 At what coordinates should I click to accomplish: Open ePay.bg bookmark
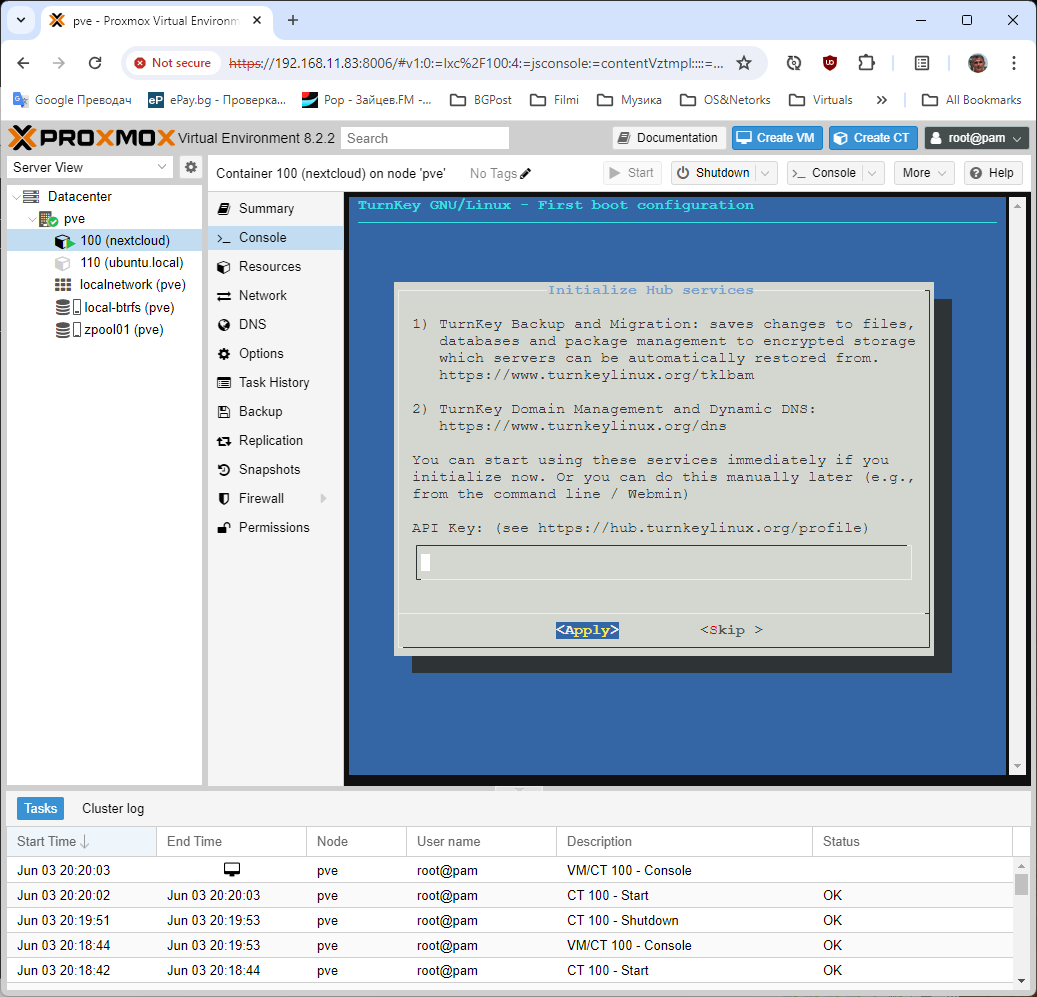click(x=217, y=100)
